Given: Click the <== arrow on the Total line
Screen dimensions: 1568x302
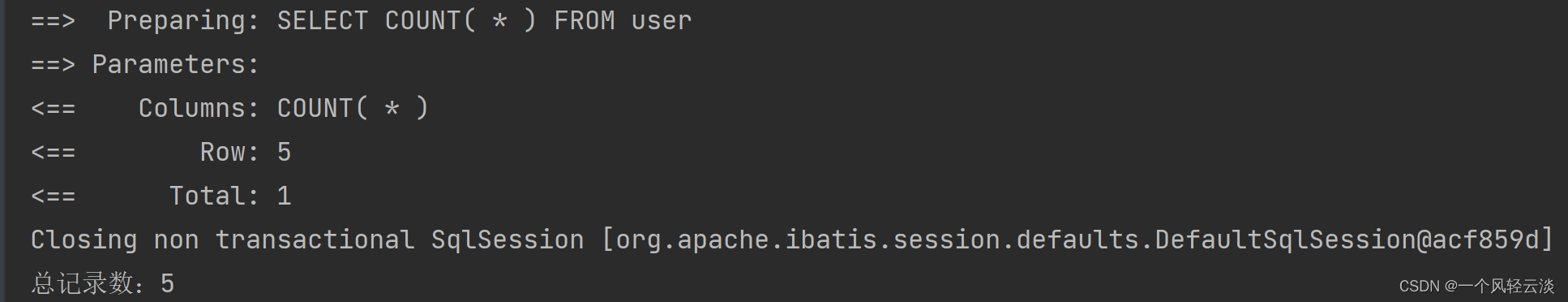Looking at the screenshot, I should click(x=53, y=196).
